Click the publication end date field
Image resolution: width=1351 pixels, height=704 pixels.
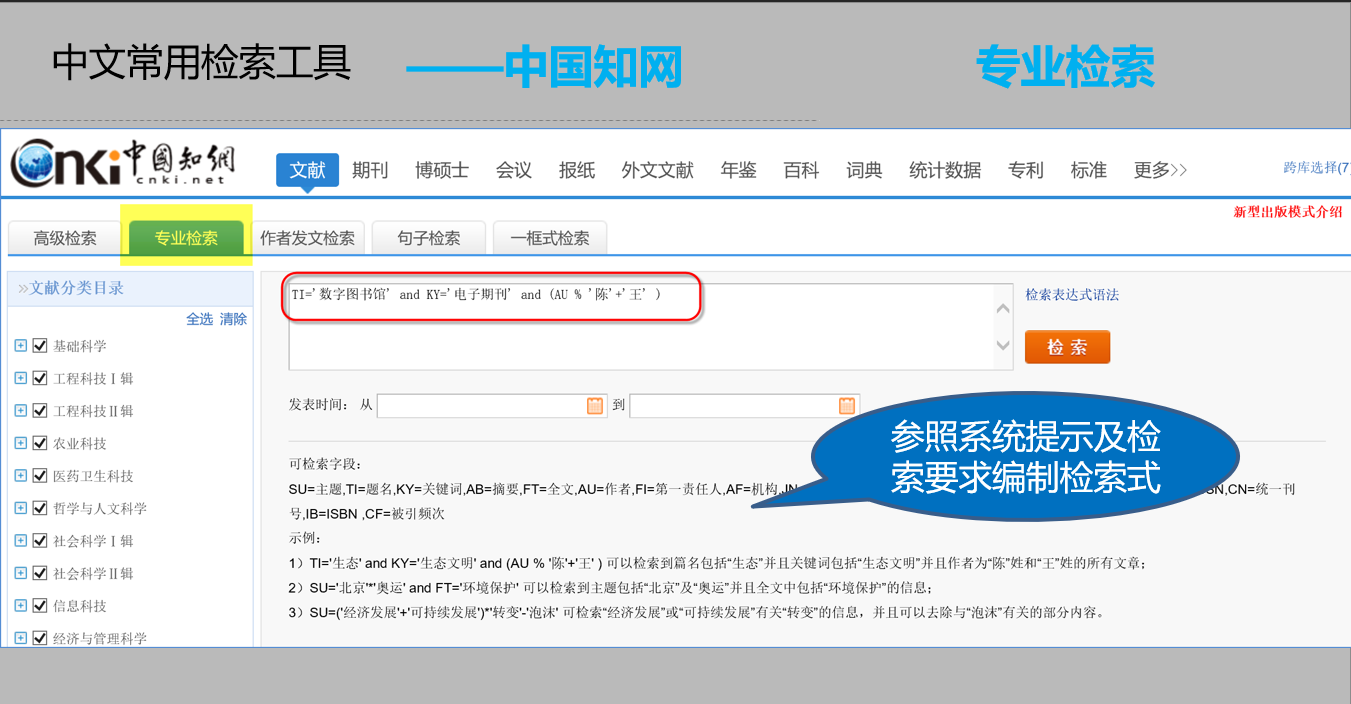pos(744,406)
